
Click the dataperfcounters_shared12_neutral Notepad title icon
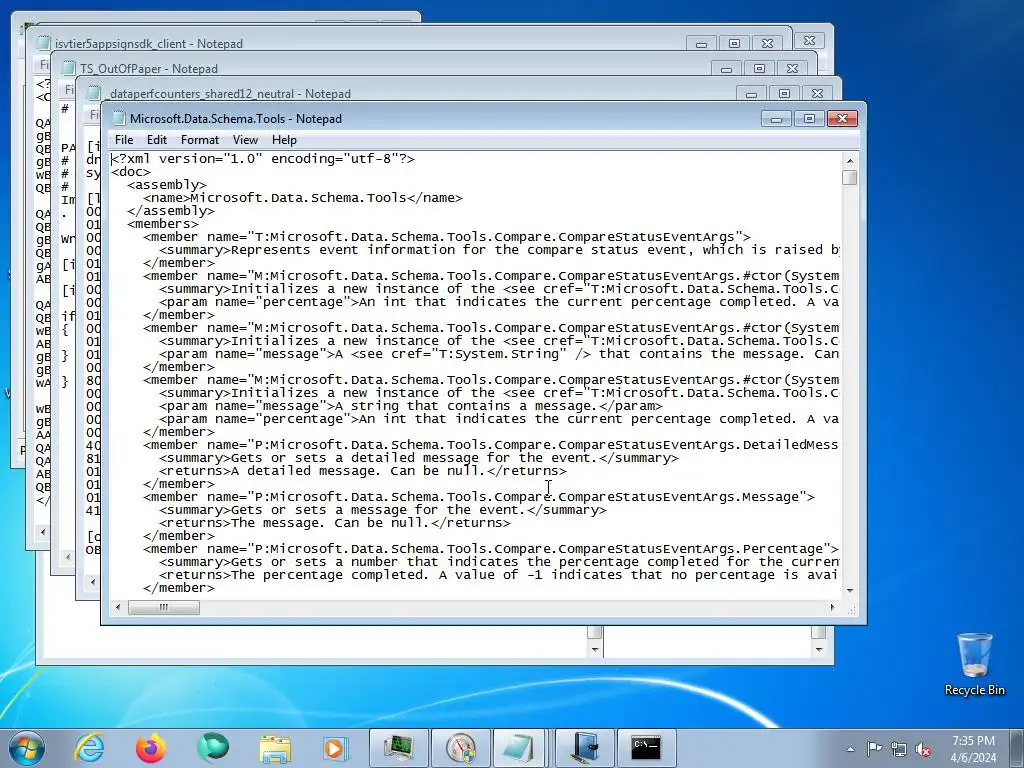pos(93,93)
